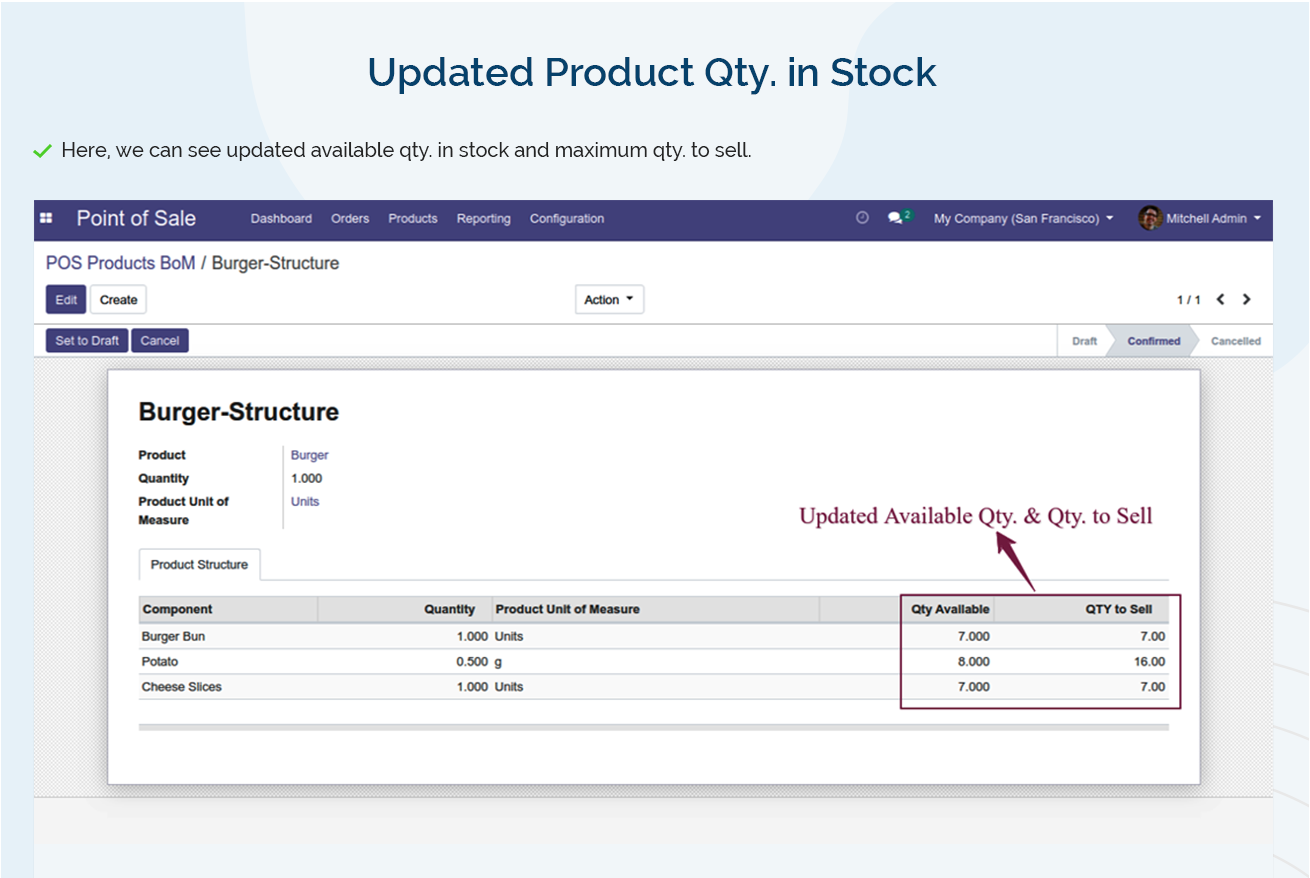Sort by the Component column header
This screenshot has height=878, width=1310.
click(x=228, y=609)
